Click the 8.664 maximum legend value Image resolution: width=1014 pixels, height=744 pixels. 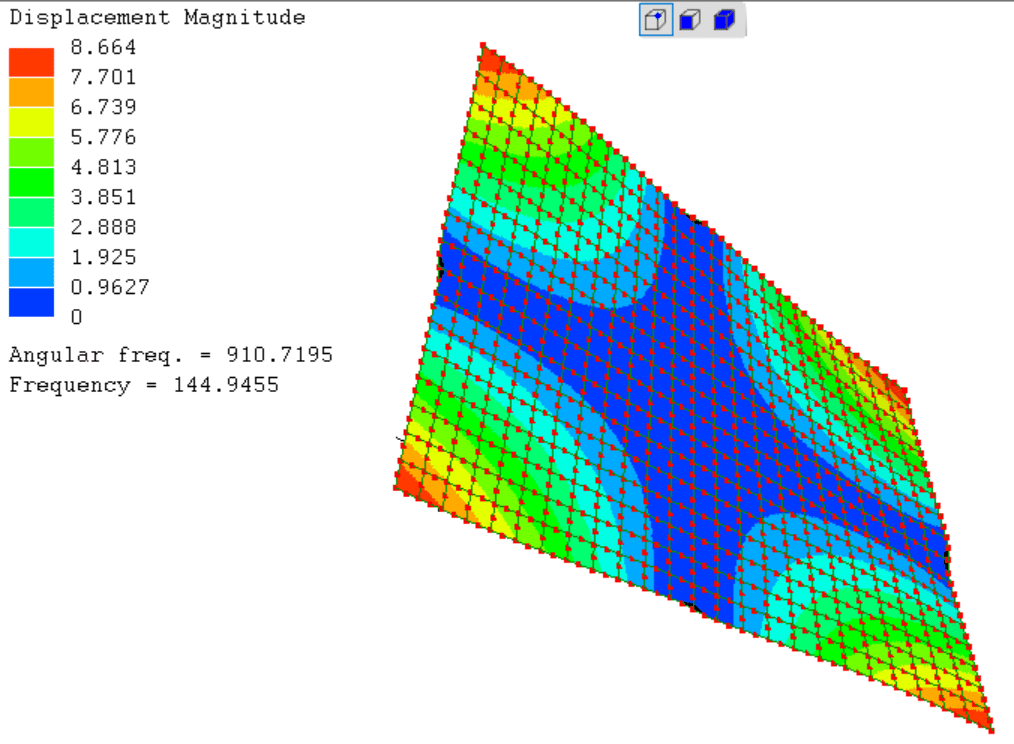(x=103, y=47)
